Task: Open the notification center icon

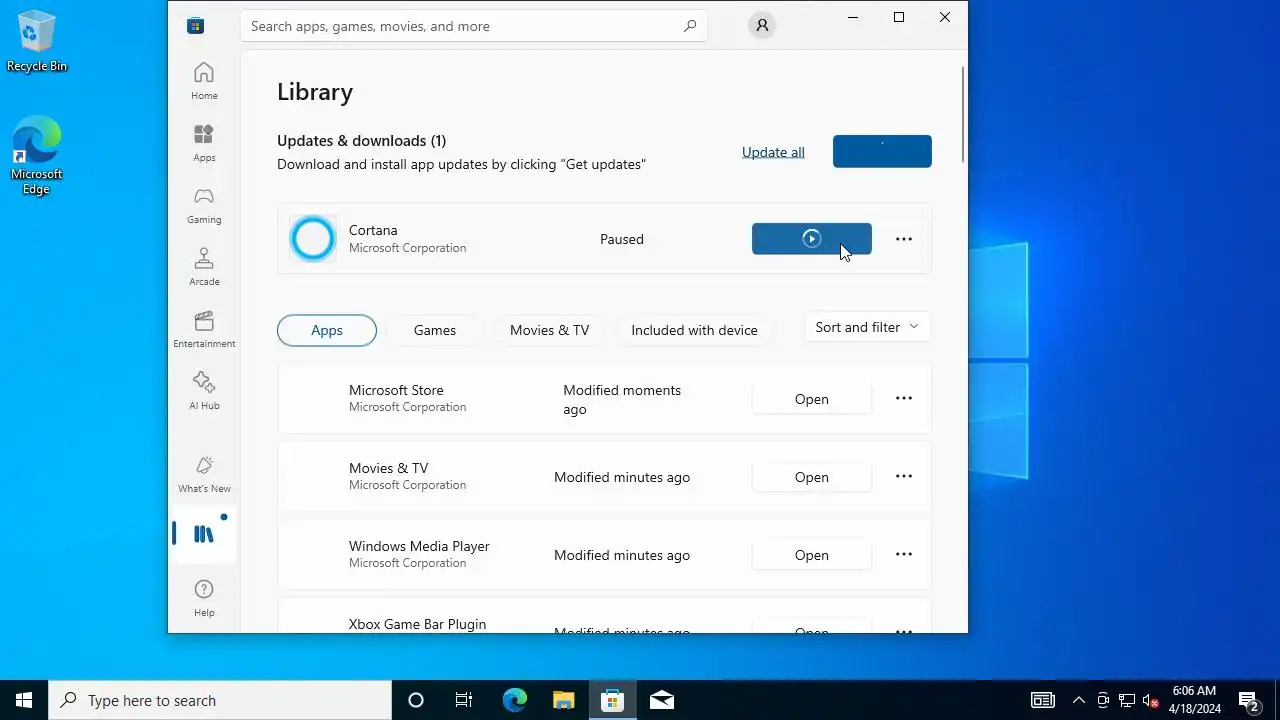Action: (1248, 700)
